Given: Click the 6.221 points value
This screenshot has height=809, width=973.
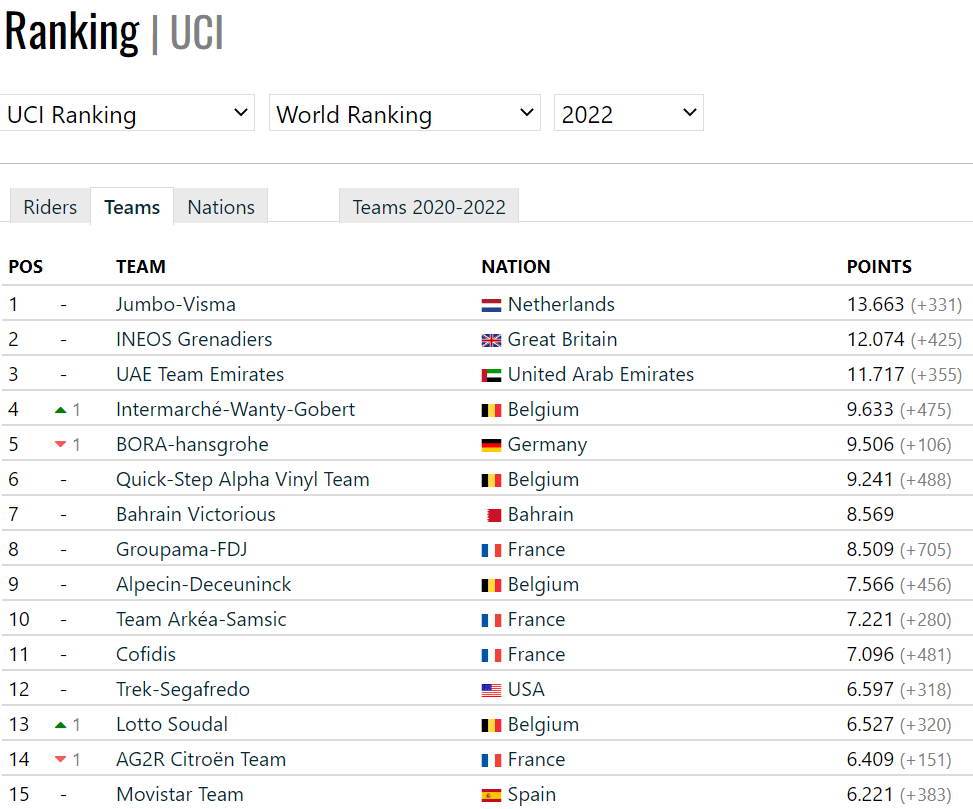Looking at the screenshot, I should tap(870, 794).
